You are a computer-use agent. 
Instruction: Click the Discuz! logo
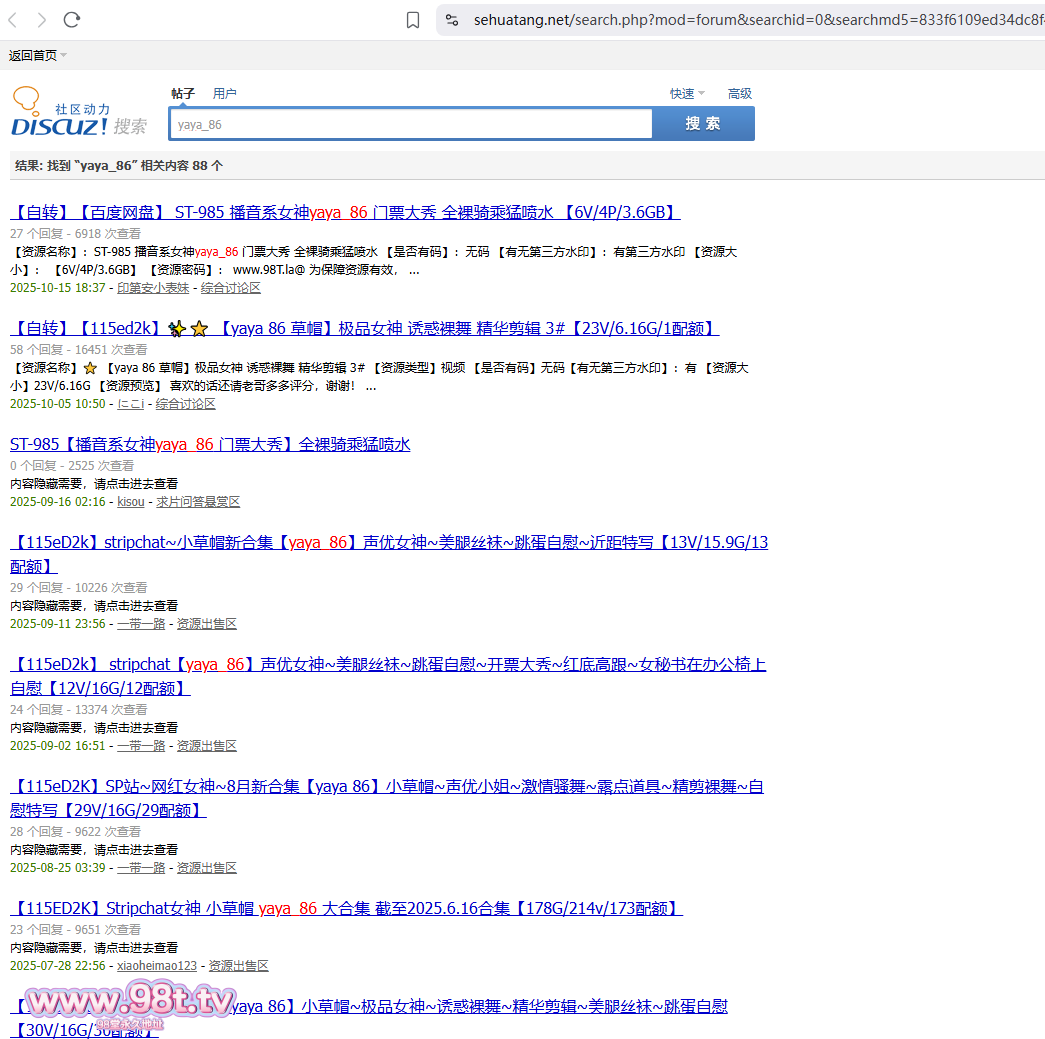tap(60, 115)
